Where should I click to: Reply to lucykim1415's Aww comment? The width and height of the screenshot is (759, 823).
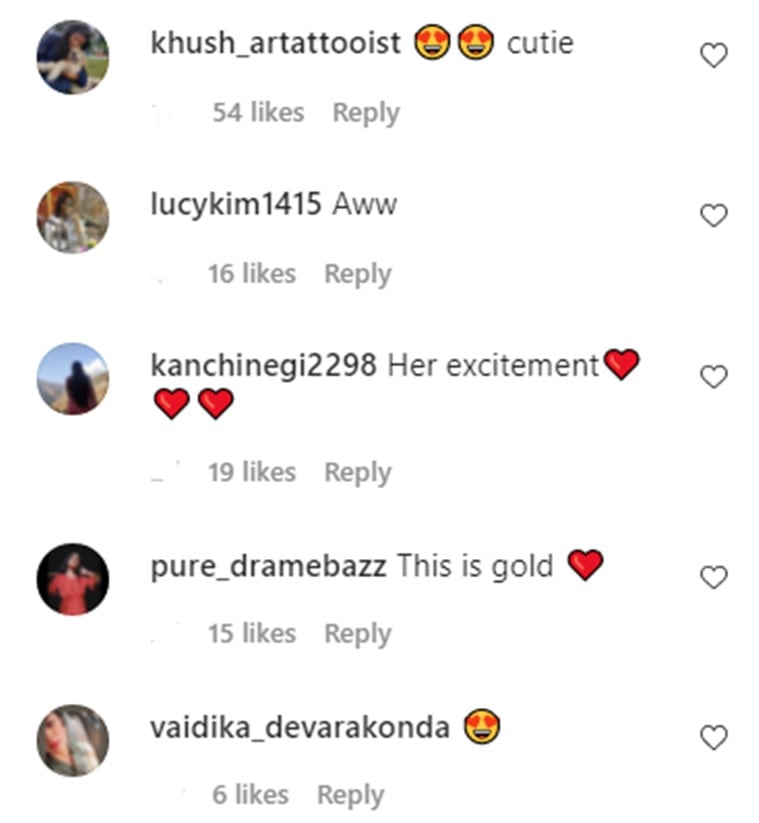(358, 275)
